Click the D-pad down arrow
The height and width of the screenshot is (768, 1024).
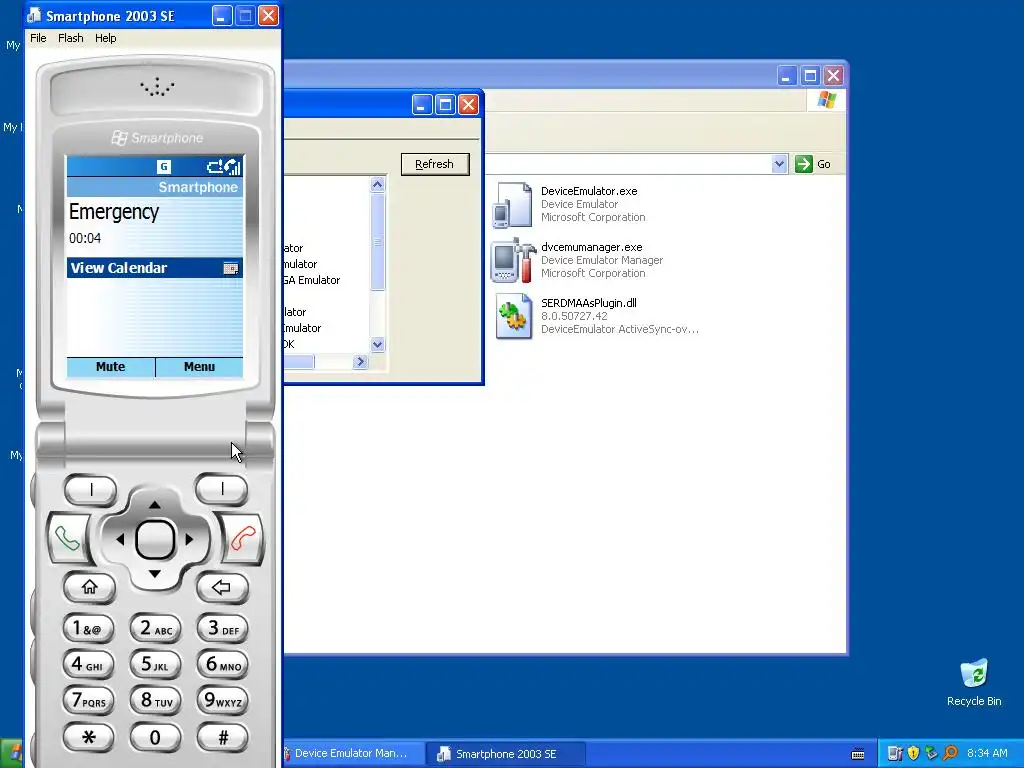[x=155, y=574]
